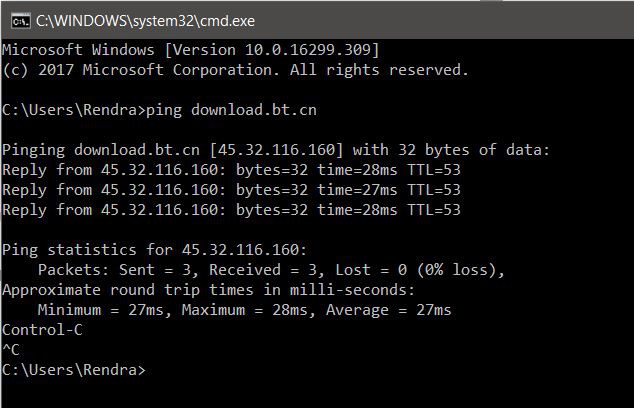
Task: Click the "(0% loss)" text
Action: tap(456, 270)
